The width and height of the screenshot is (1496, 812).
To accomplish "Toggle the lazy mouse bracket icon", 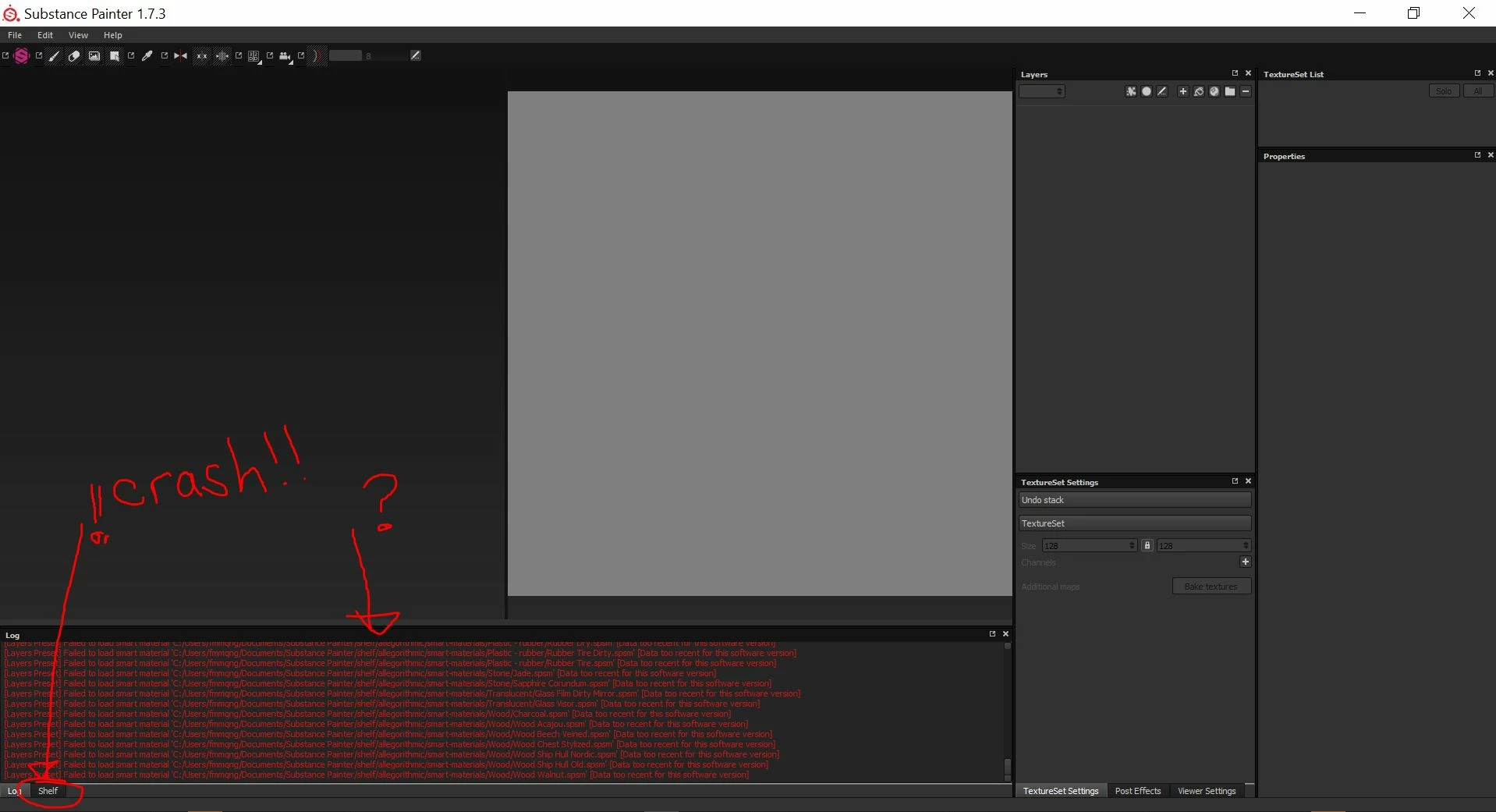I will (316, 55).
